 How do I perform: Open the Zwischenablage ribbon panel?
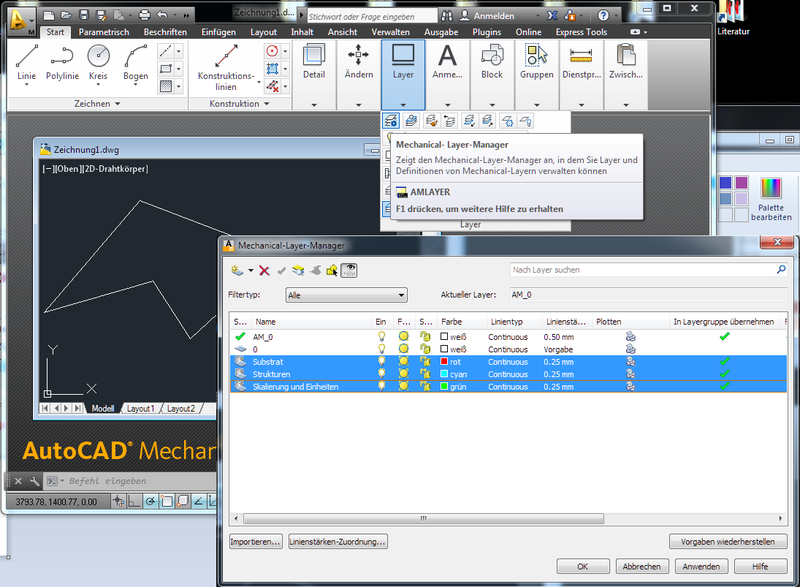click(x=626, y=75)
